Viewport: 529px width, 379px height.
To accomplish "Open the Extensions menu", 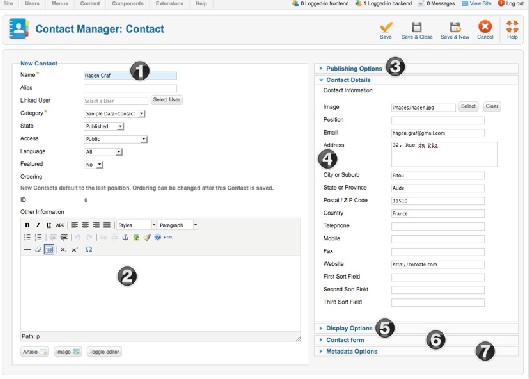I will tap(169, 3).
